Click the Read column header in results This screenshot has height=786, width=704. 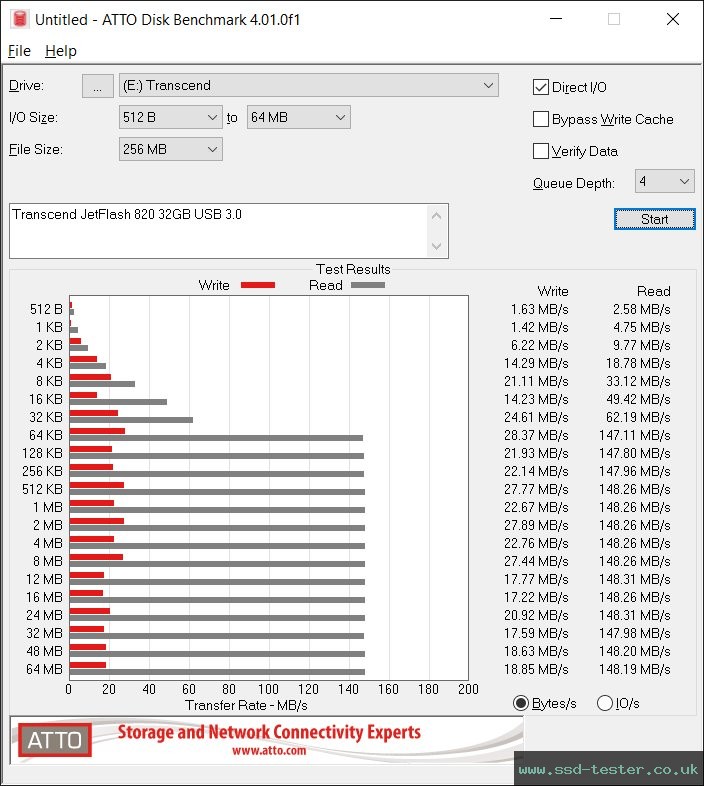(653, 291)
